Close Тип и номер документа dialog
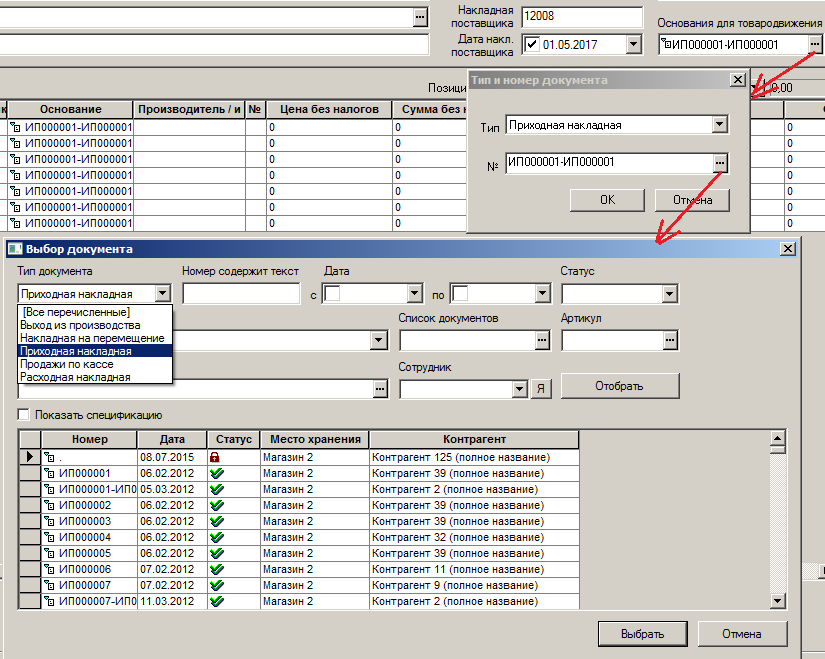825x659 pixels. tap(738, 79)
